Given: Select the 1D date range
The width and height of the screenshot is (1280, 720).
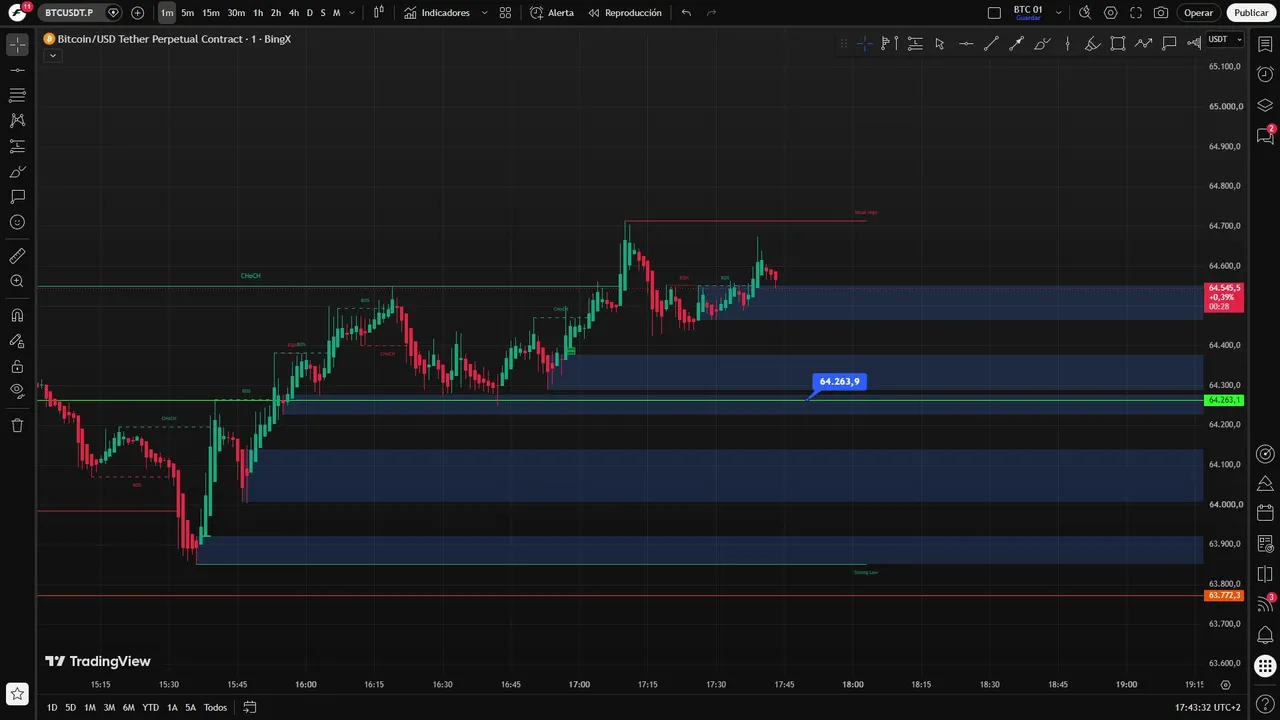Looking at the screenshot, I should point(52,707).
